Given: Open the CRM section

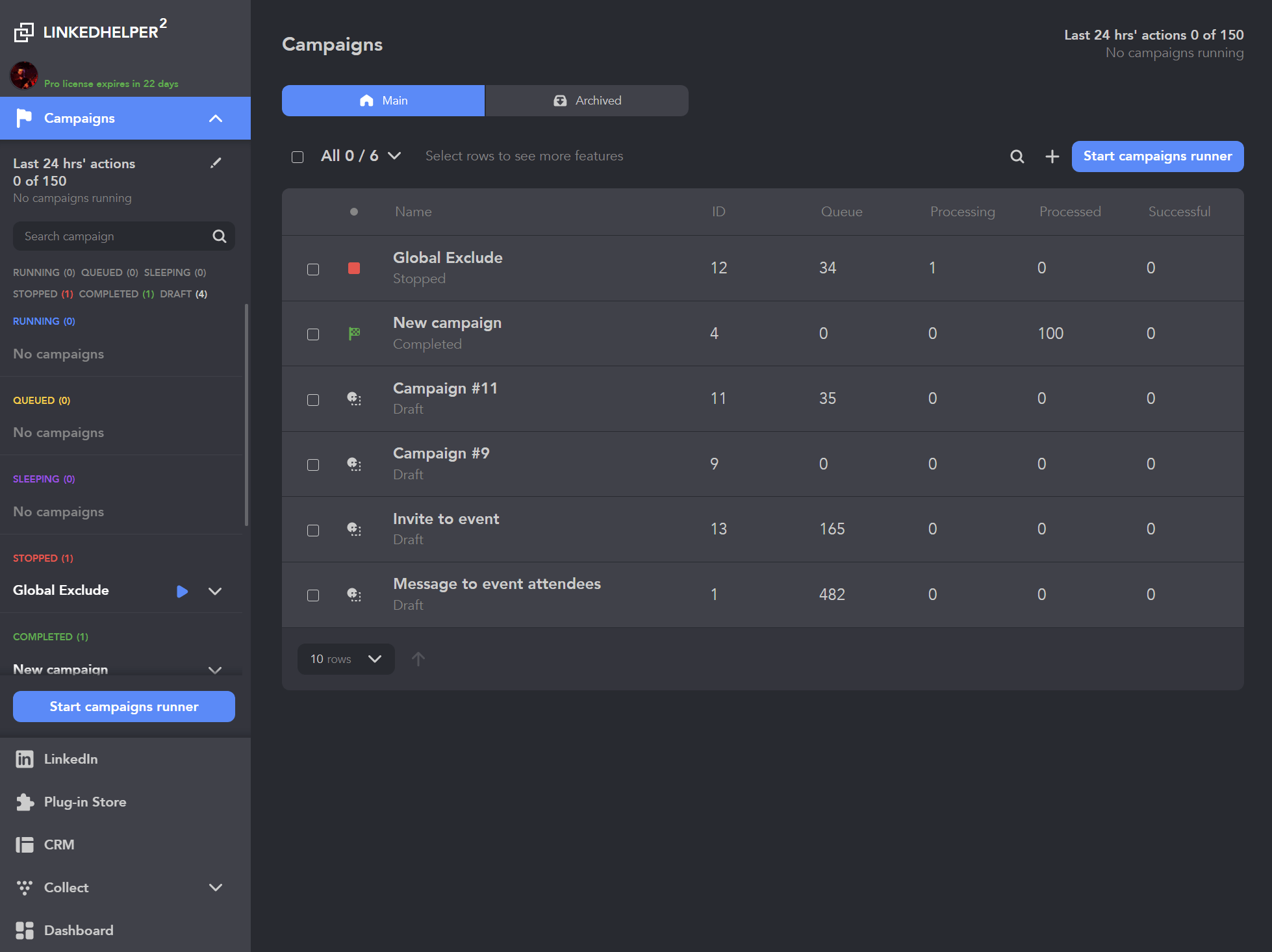Looking at the screenshot, I should click(x=58, y=844).
